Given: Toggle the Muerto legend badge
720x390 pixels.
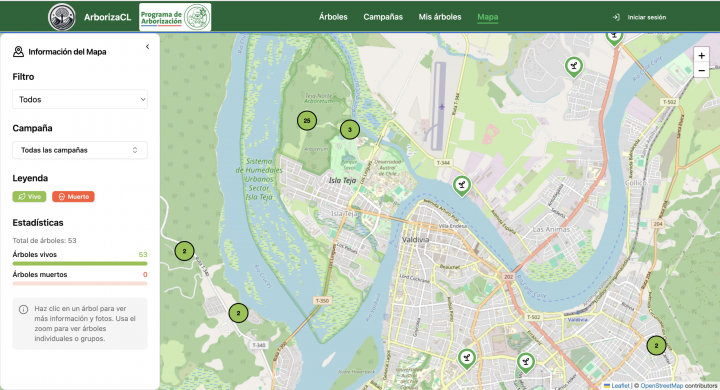Looking at the screenshot, I should (73, 197).
